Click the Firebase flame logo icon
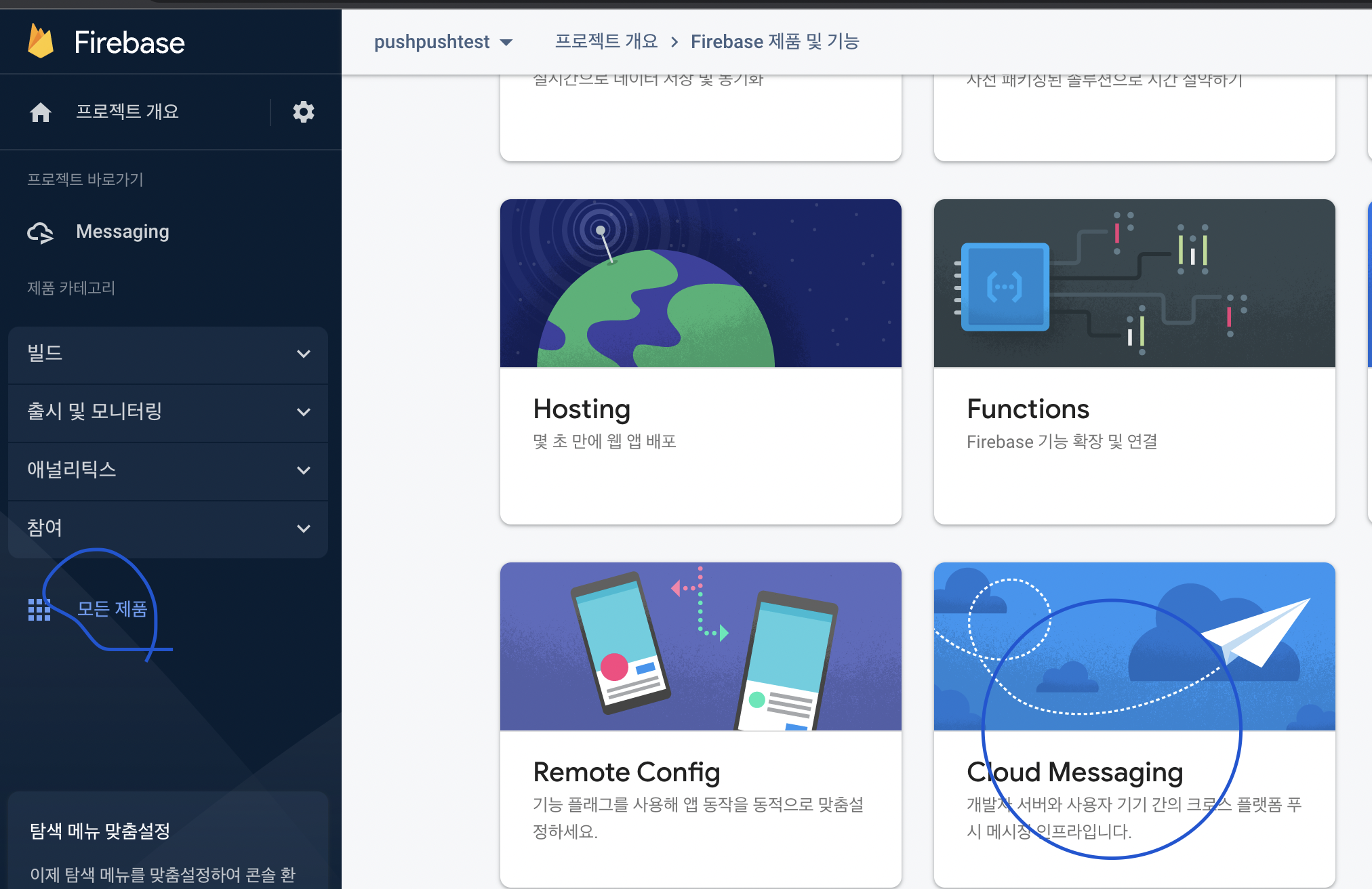This screenshot has width=1372, height=889. pos(41,42)
